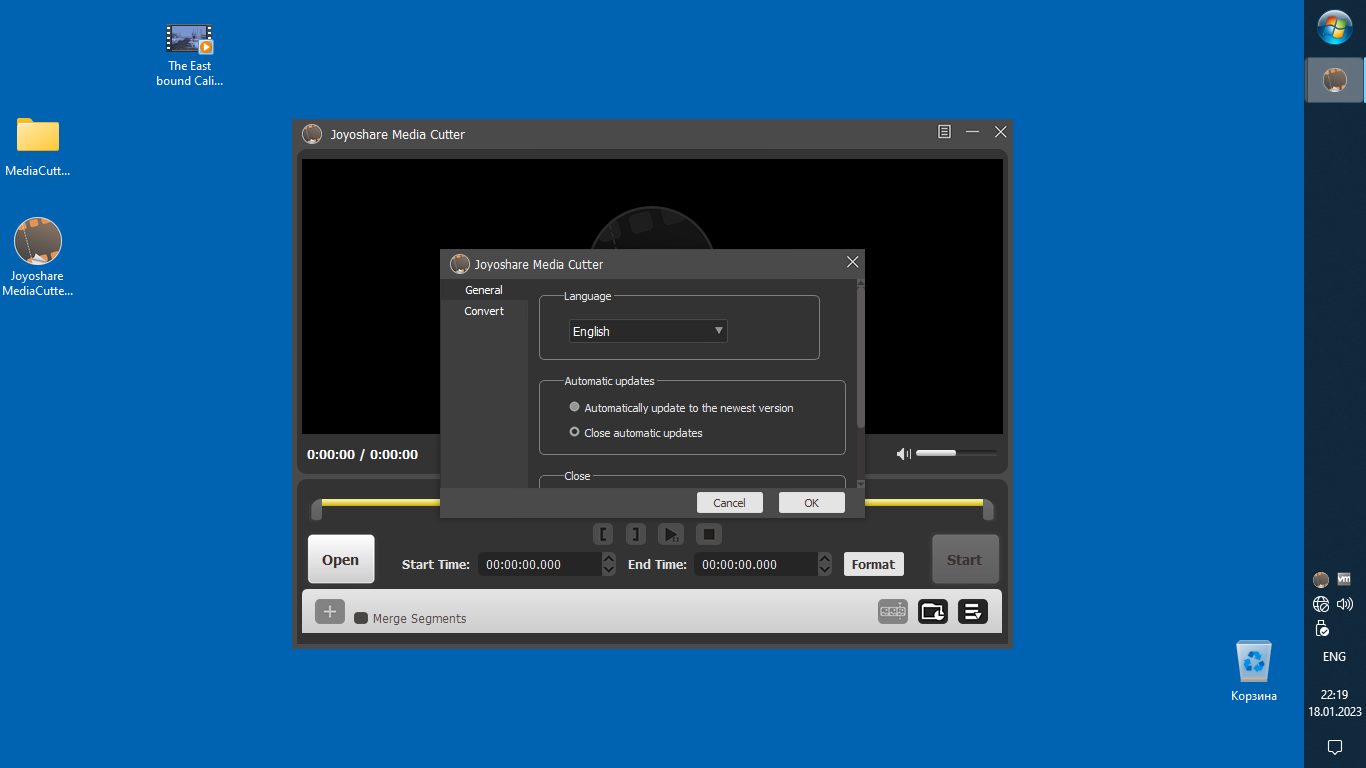The width and height of the screenshot is (1366, 768).
Task: Select the Close automatic updates option
Action: (x=575, y=432)
